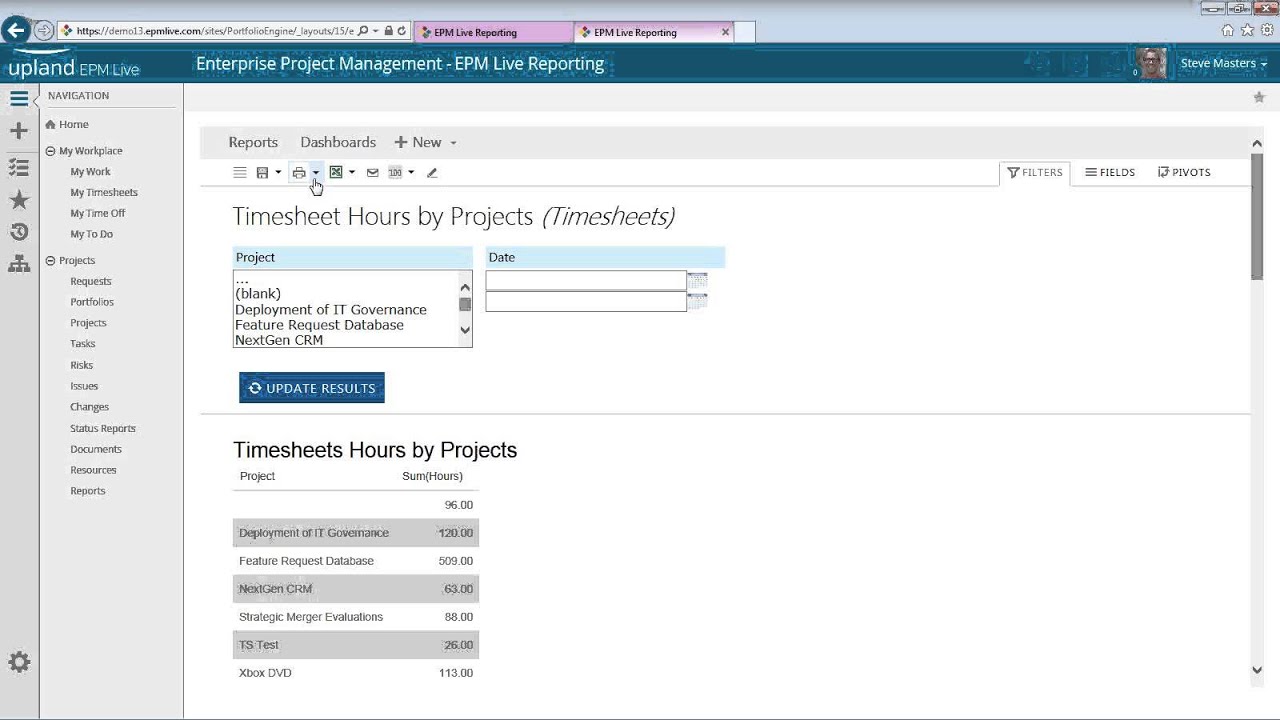Open the settings gear in left rail
Screen dimensions: 1280x720
(19, 662)
